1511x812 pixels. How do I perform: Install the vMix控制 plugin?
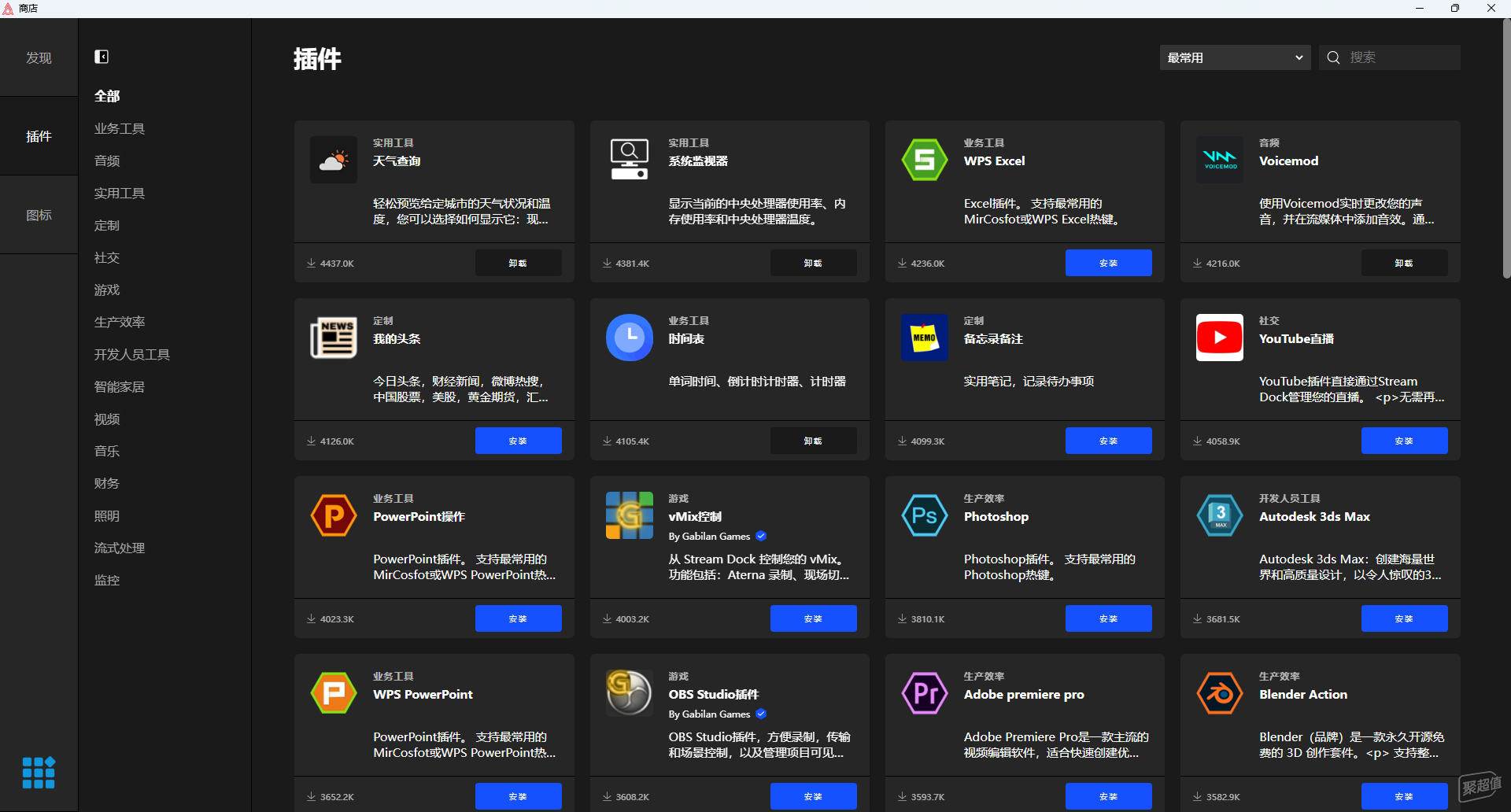pos(813,618)
